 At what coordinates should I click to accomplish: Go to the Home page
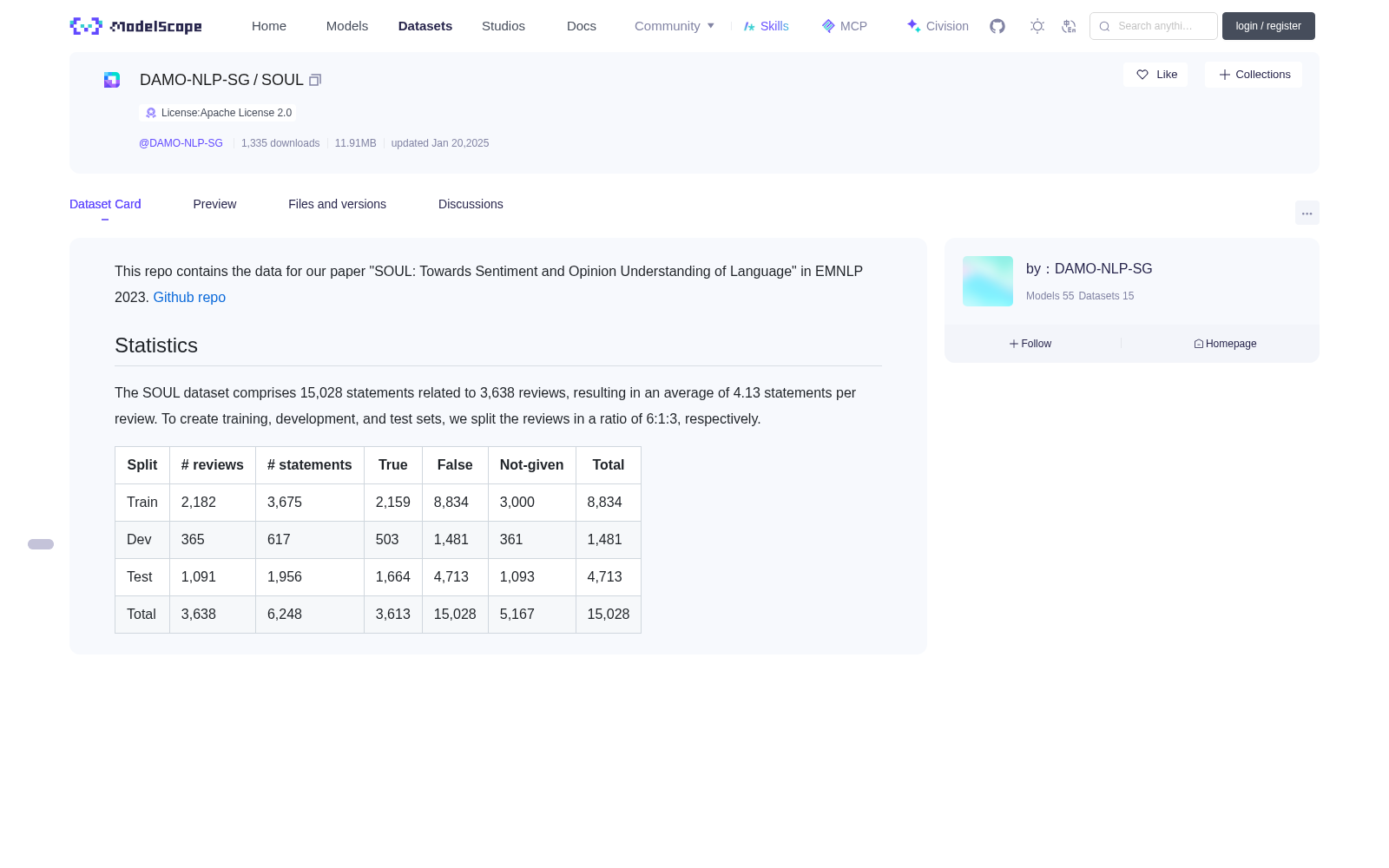(269, 26)
